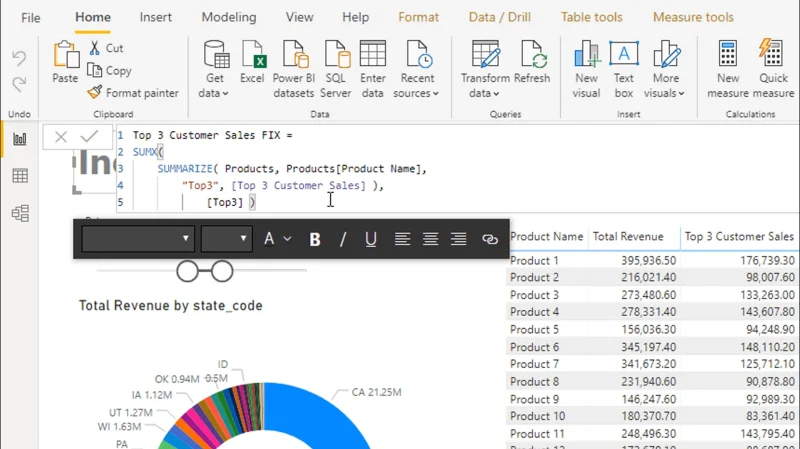This screenshot has height=449, width=800.
Task: Add a New visual
Action: tap(586, 69)
